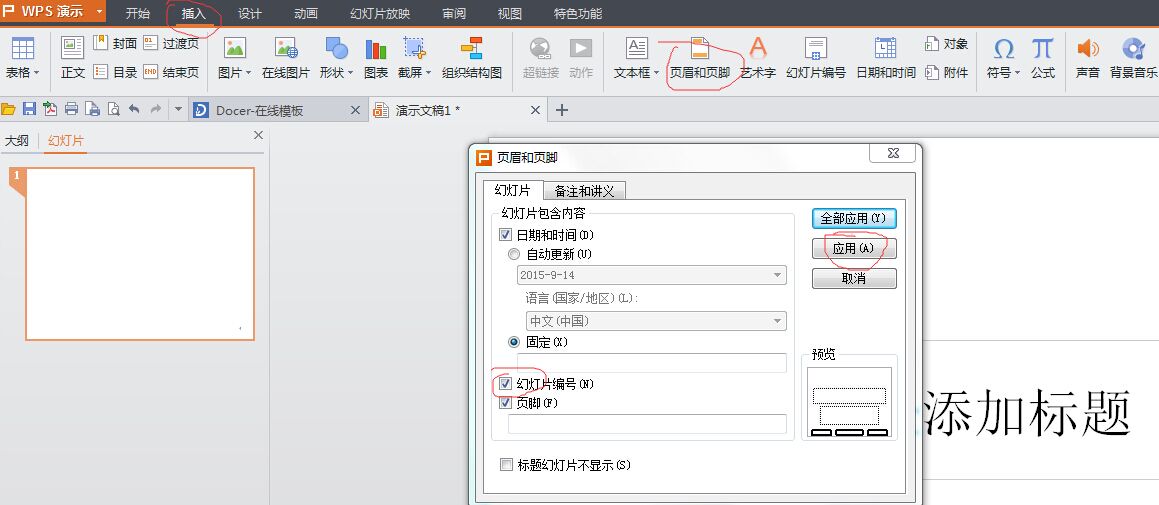Select slide 1 thumbnail
Image resolution: width=1159 pixels, height=505 pixels.
140,254
